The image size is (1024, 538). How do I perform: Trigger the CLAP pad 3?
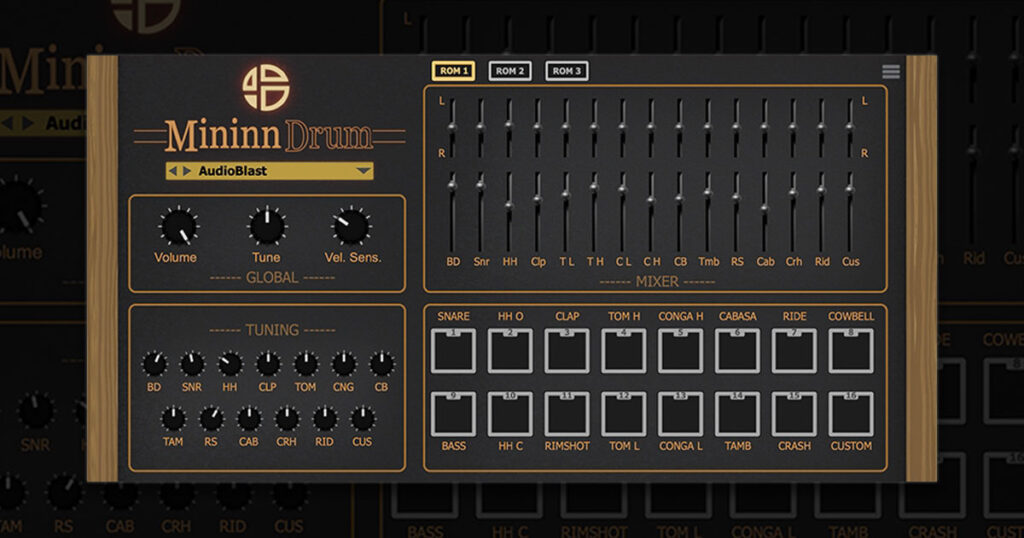coord(567,351)
